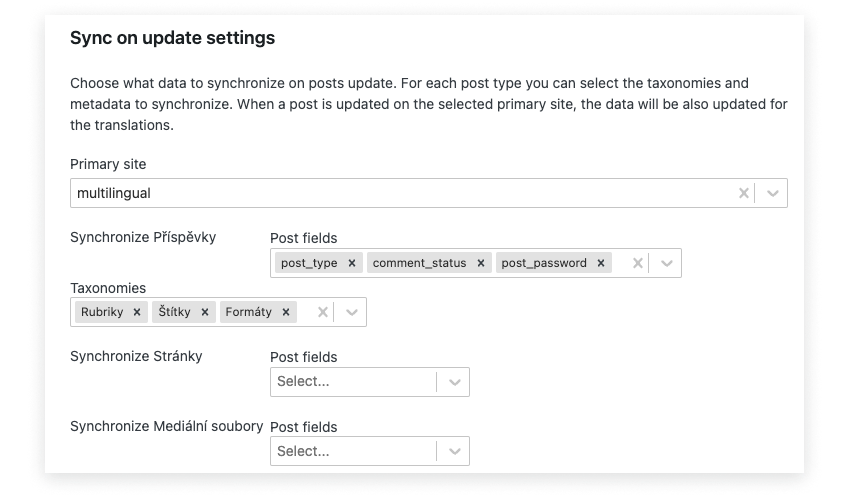Click empty space in Taxonomies field
Image resolution: width=850 pixels, height=498 pixels.
pos(305,312)
